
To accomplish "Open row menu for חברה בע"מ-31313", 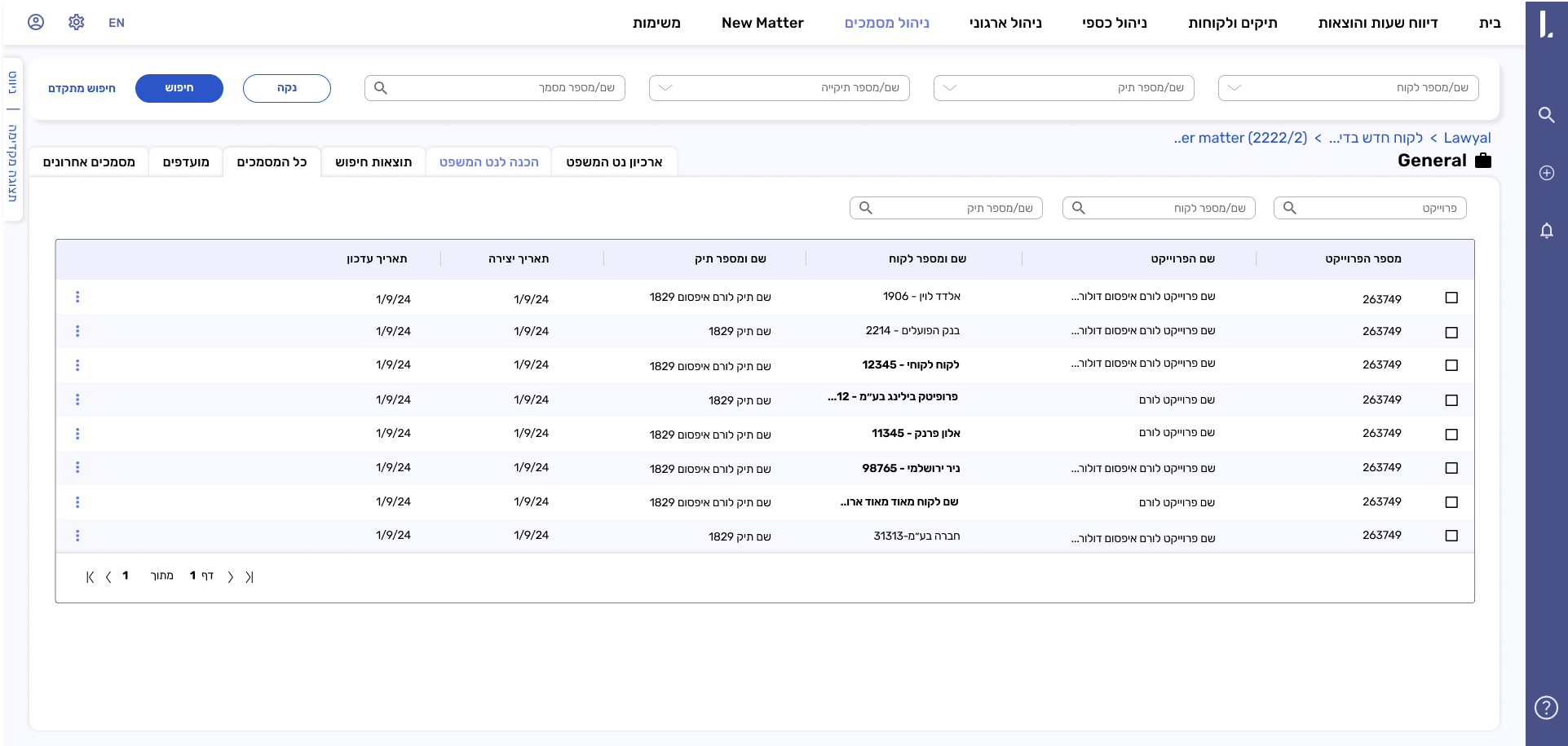I will tap(77, 536).
